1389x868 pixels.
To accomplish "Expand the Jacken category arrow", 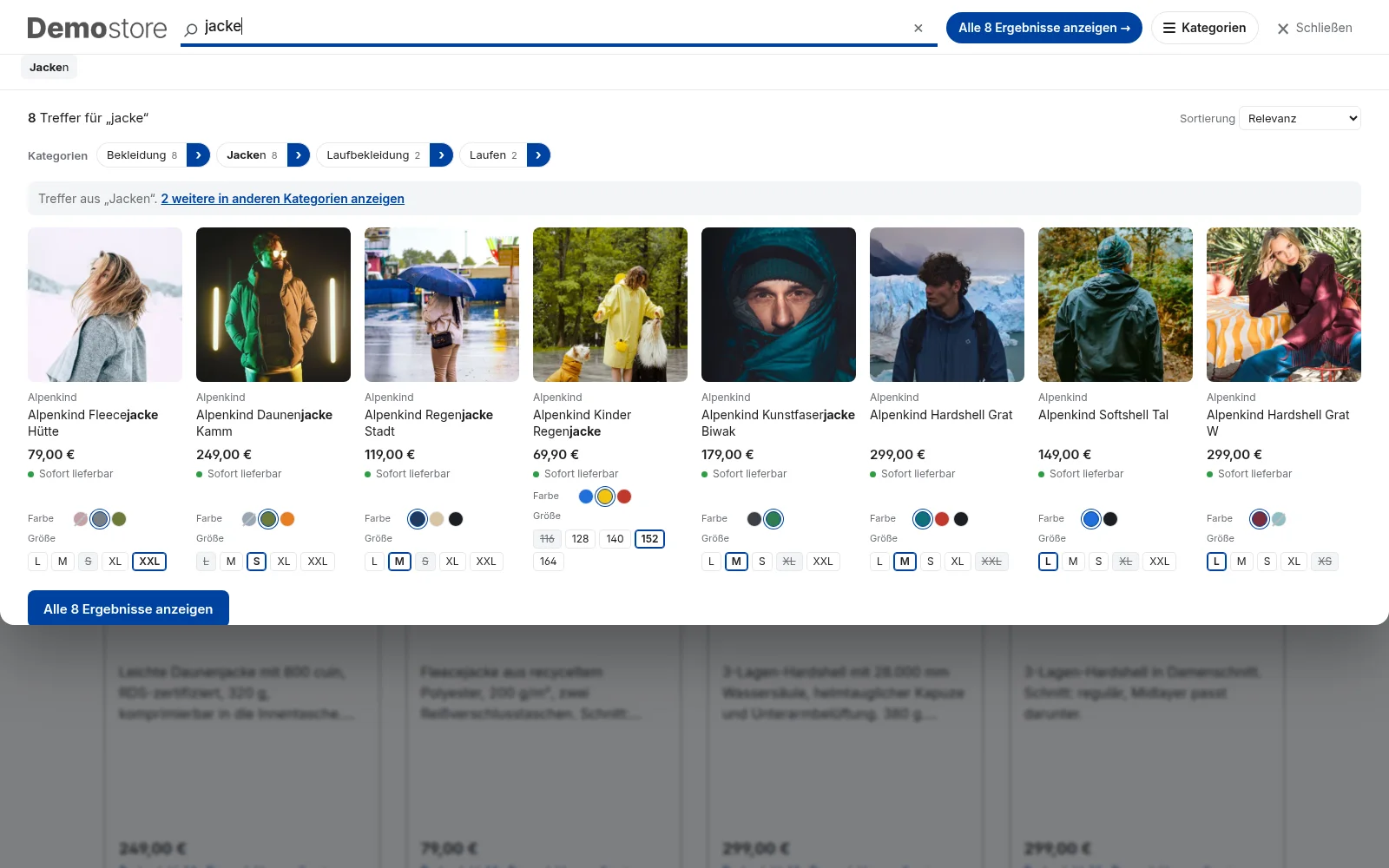I will pos(299,155).
